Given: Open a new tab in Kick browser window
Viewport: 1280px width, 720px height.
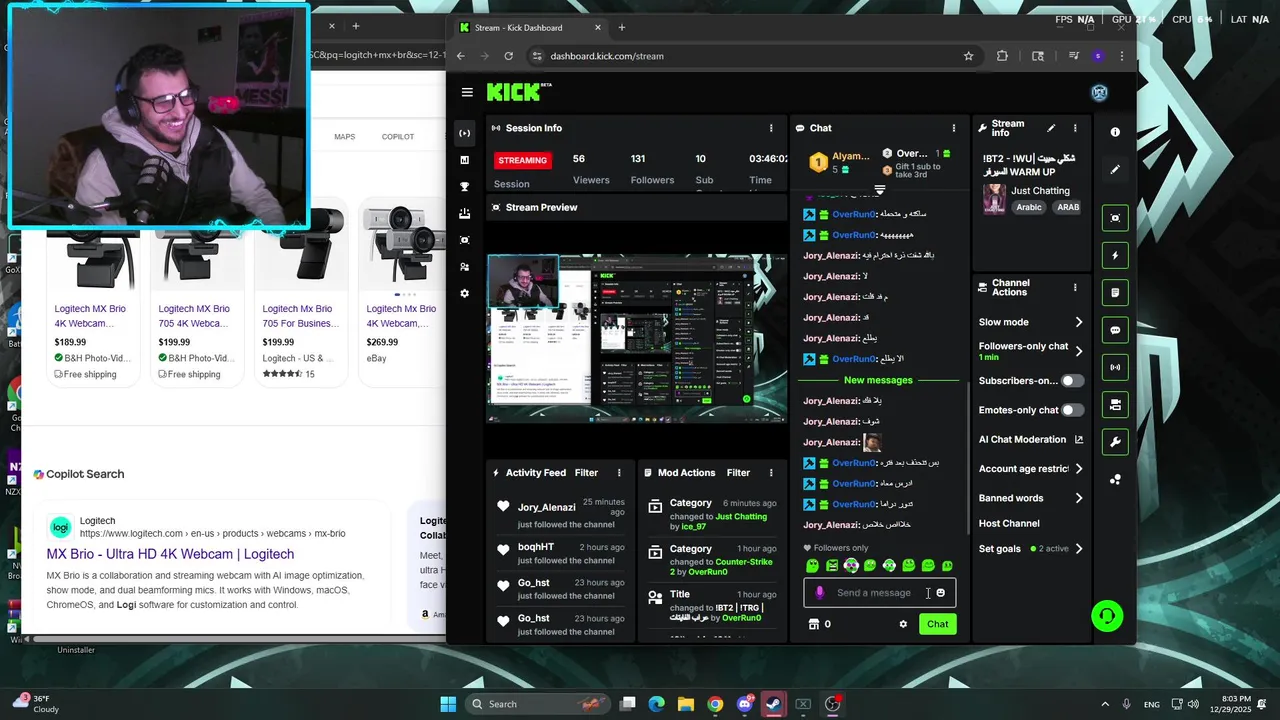Looking at the screenshot, I should pos(622,27).
